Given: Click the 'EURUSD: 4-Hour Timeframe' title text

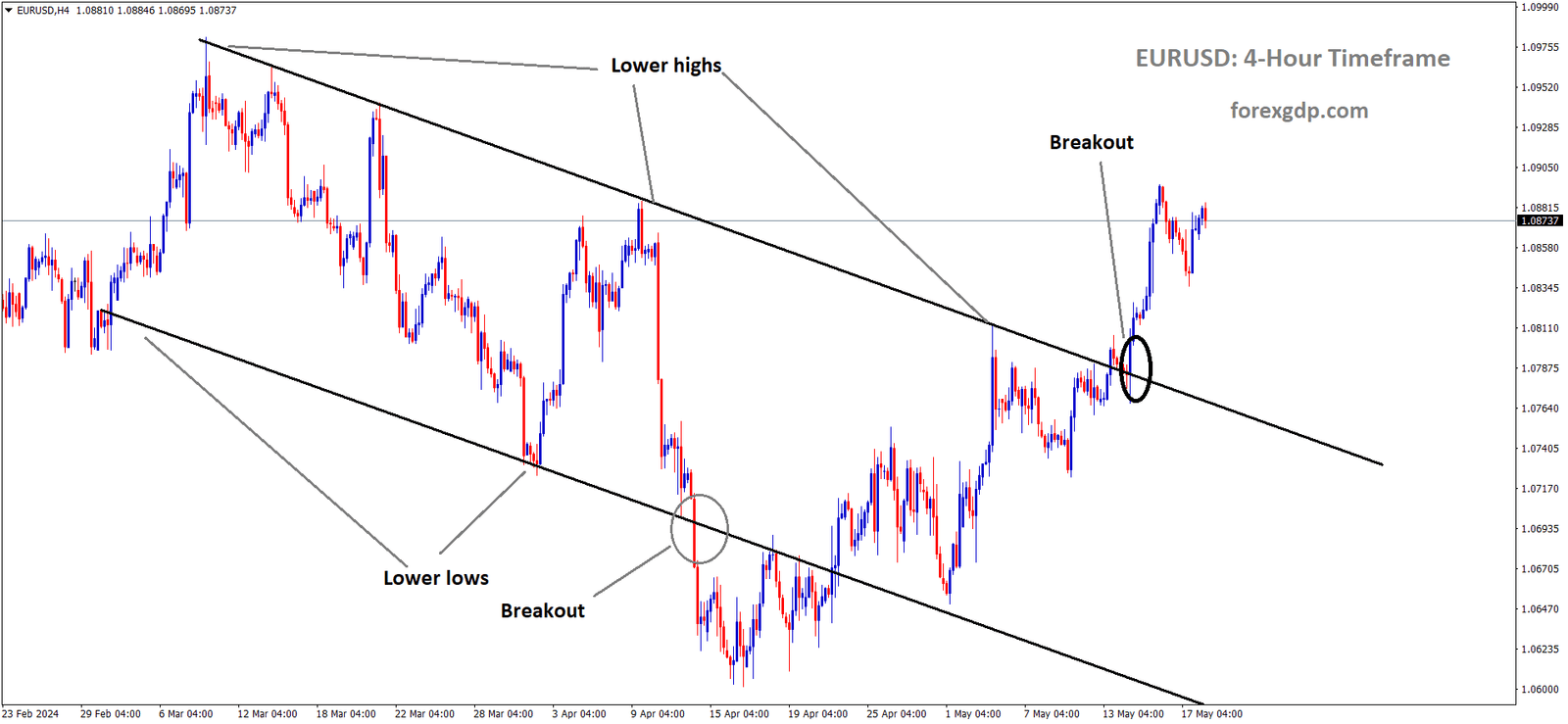Looking at the screenshot, I should point(1293,59).
